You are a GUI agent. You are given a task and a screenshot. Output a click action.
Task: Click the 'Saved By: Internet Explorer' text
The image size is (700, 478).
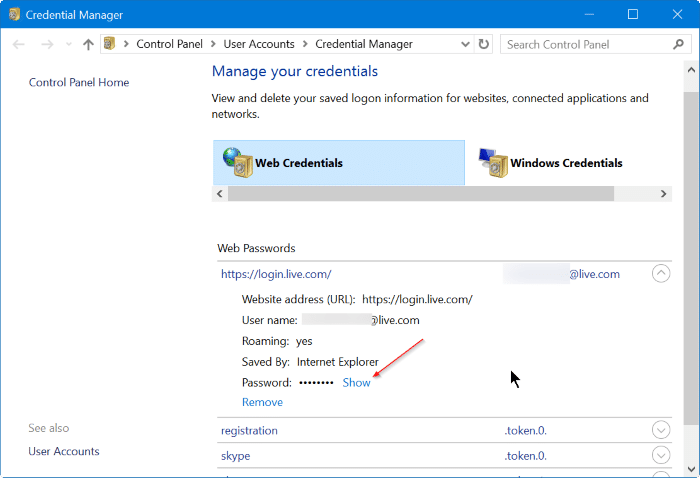310,362
